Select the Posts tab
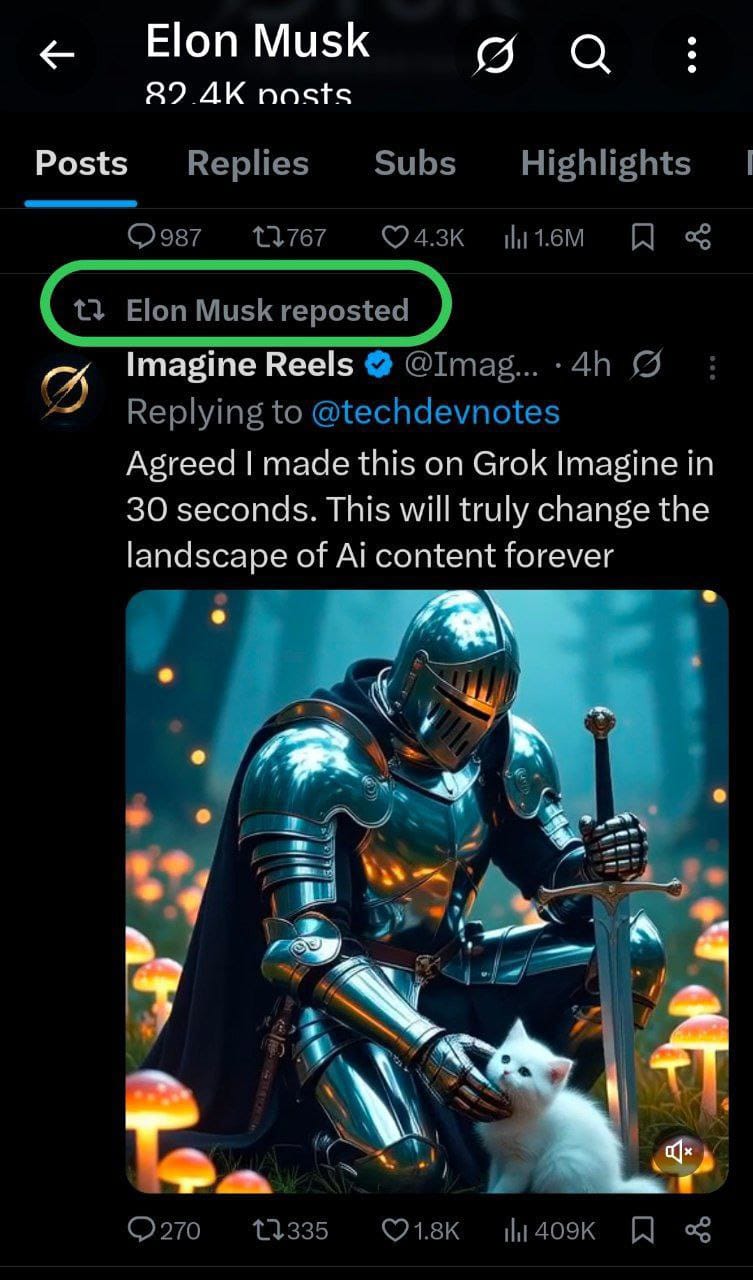 81,163
